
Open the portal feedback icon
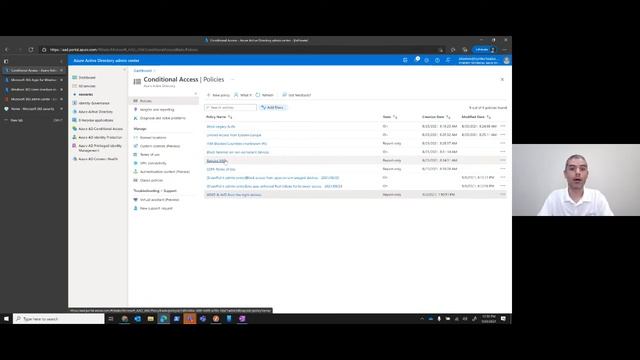(x=448, y=60)
